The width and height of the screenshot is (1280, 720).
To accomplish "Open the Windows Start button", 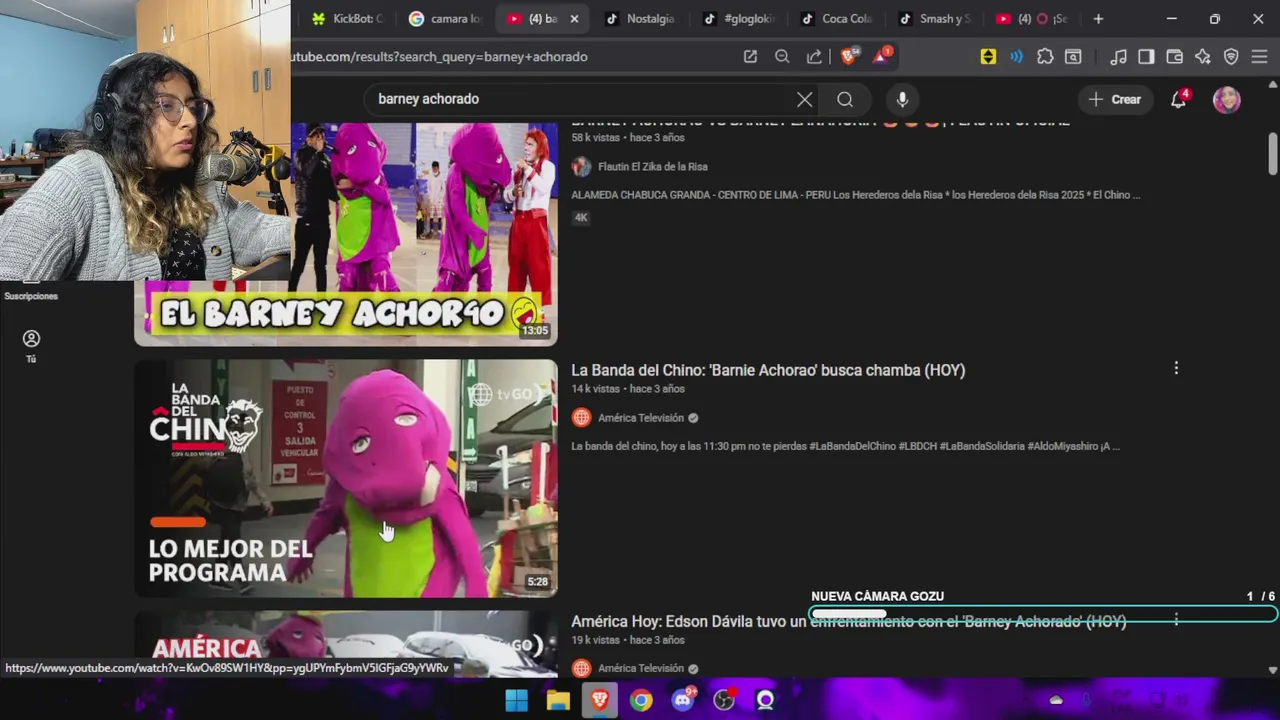I will coord(516,700).
